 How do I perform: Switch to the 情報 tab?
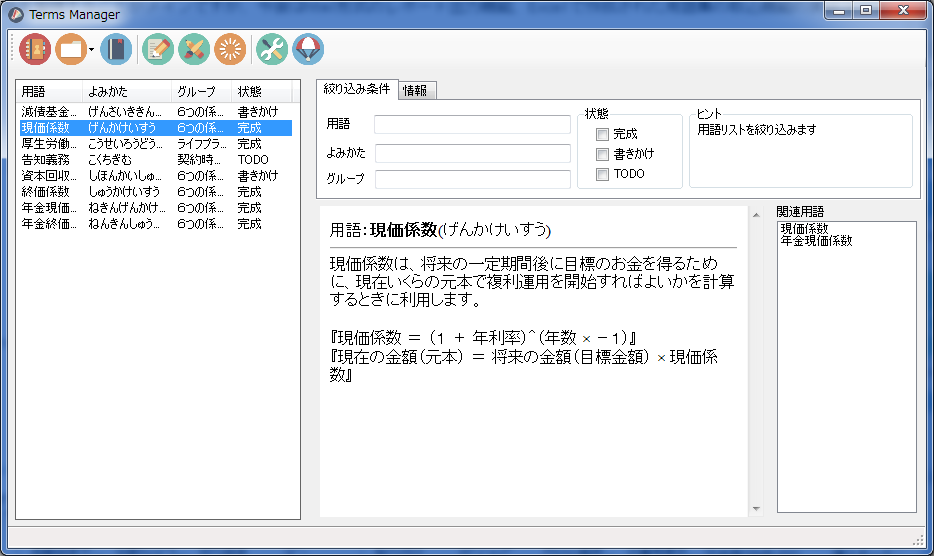414,91
